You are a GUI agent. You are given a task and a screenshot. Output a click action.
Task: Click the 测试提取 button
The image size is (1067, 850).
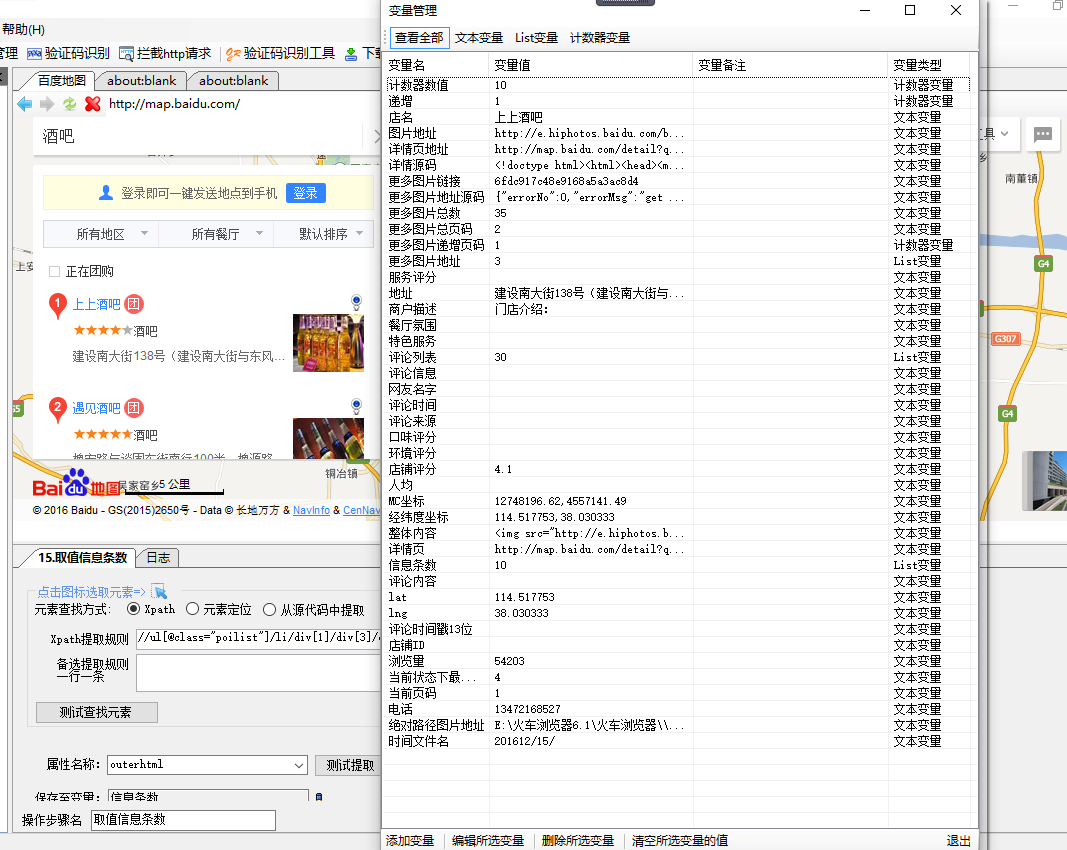(349, 765)
